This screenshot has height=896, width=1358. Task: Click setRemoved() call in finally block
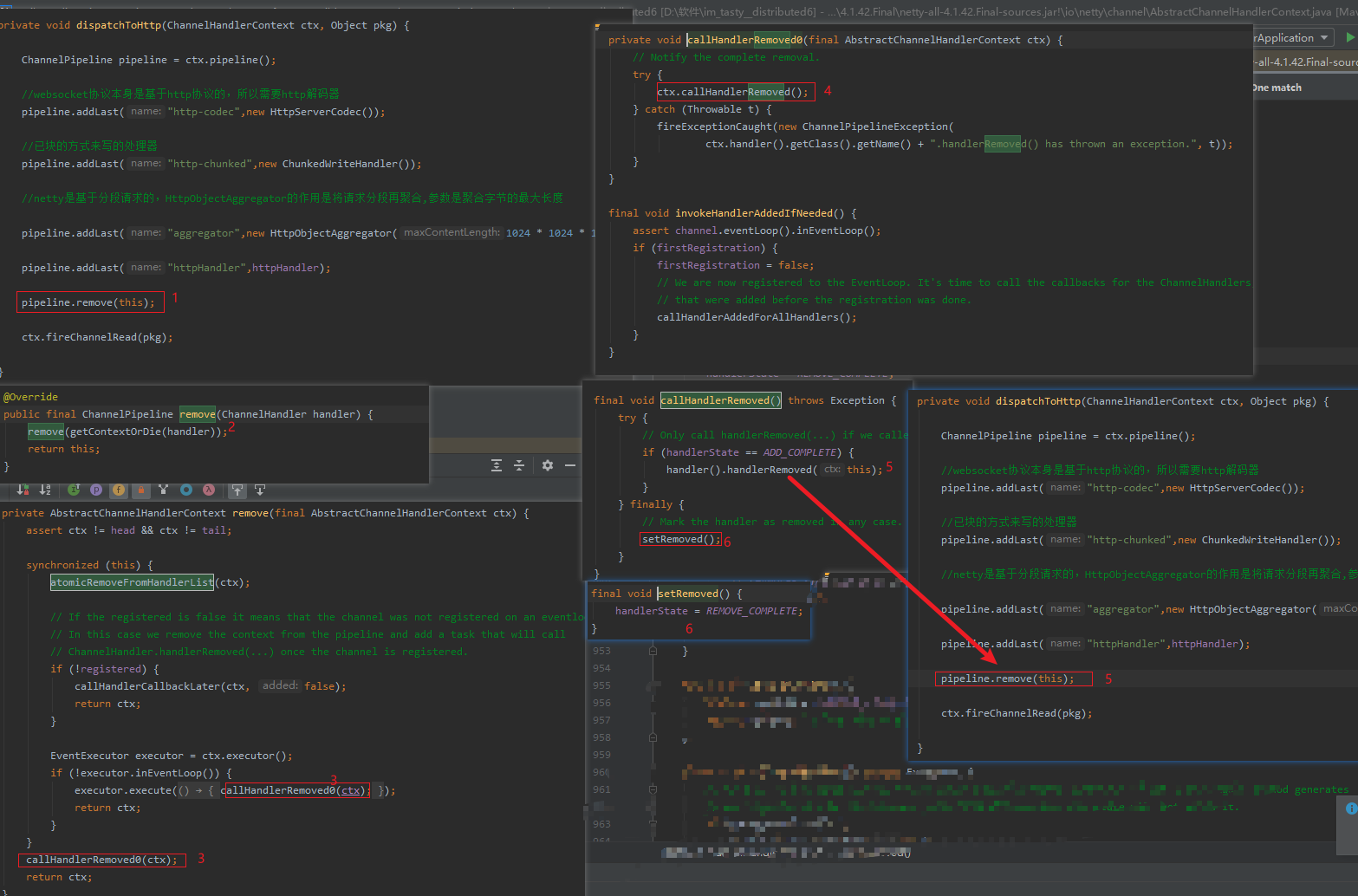point(681,539)
